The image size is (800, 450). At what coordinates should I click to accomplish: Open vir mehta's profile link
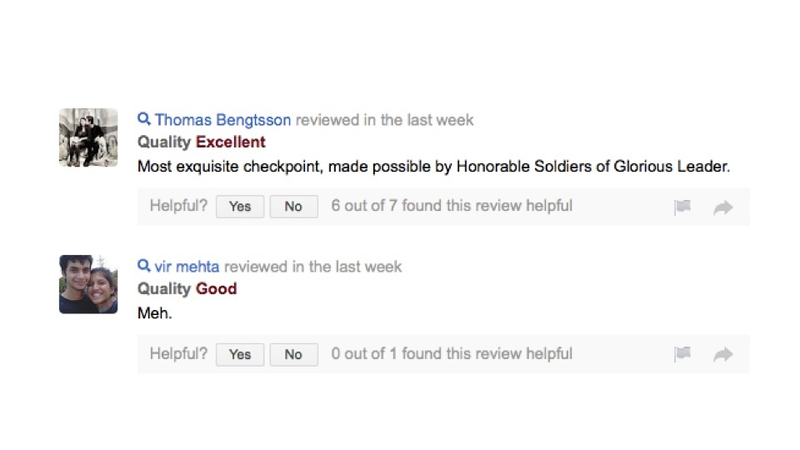point(187,267)
